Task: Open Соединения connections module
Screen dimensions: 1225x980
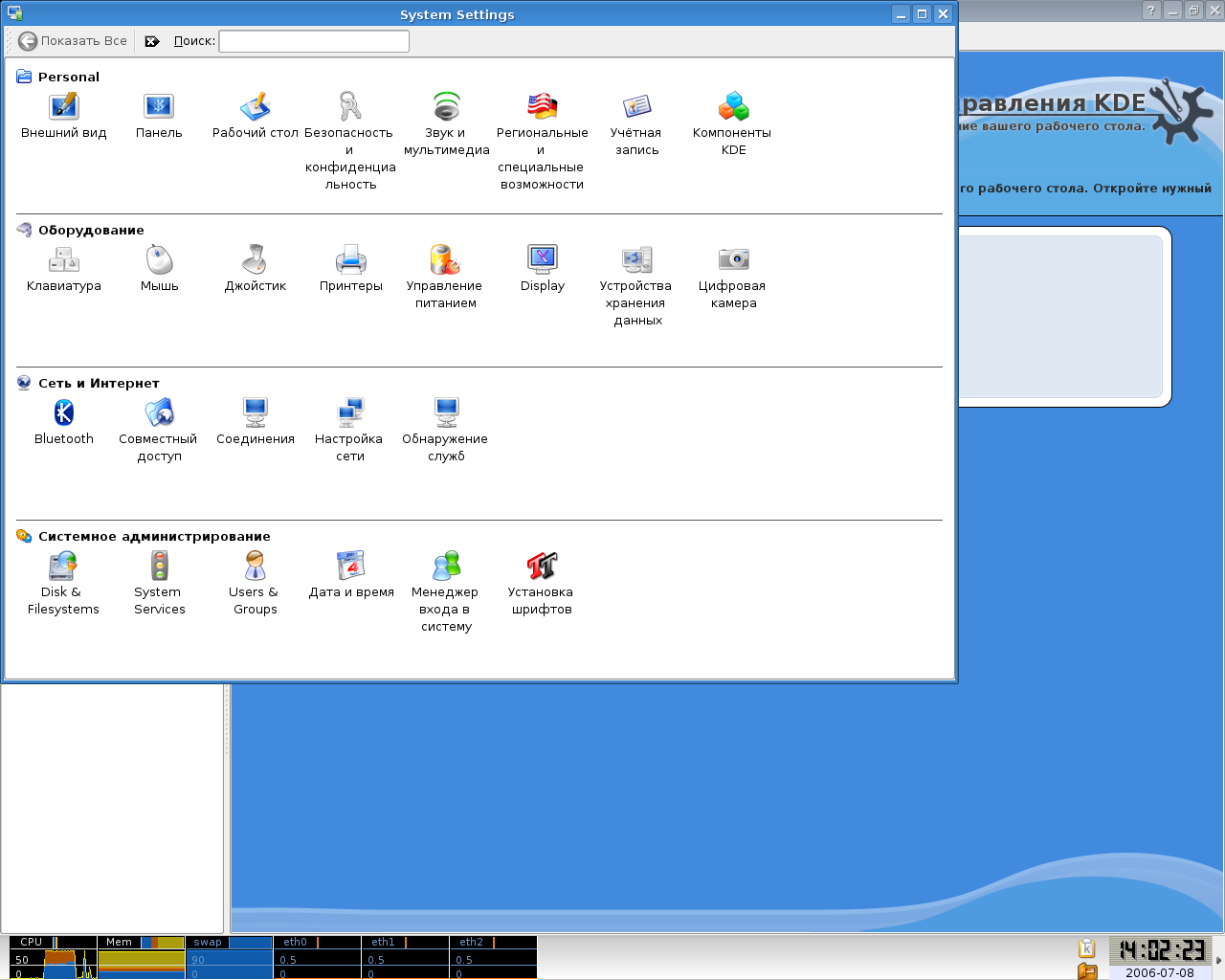Action: (x=255, y=423)
